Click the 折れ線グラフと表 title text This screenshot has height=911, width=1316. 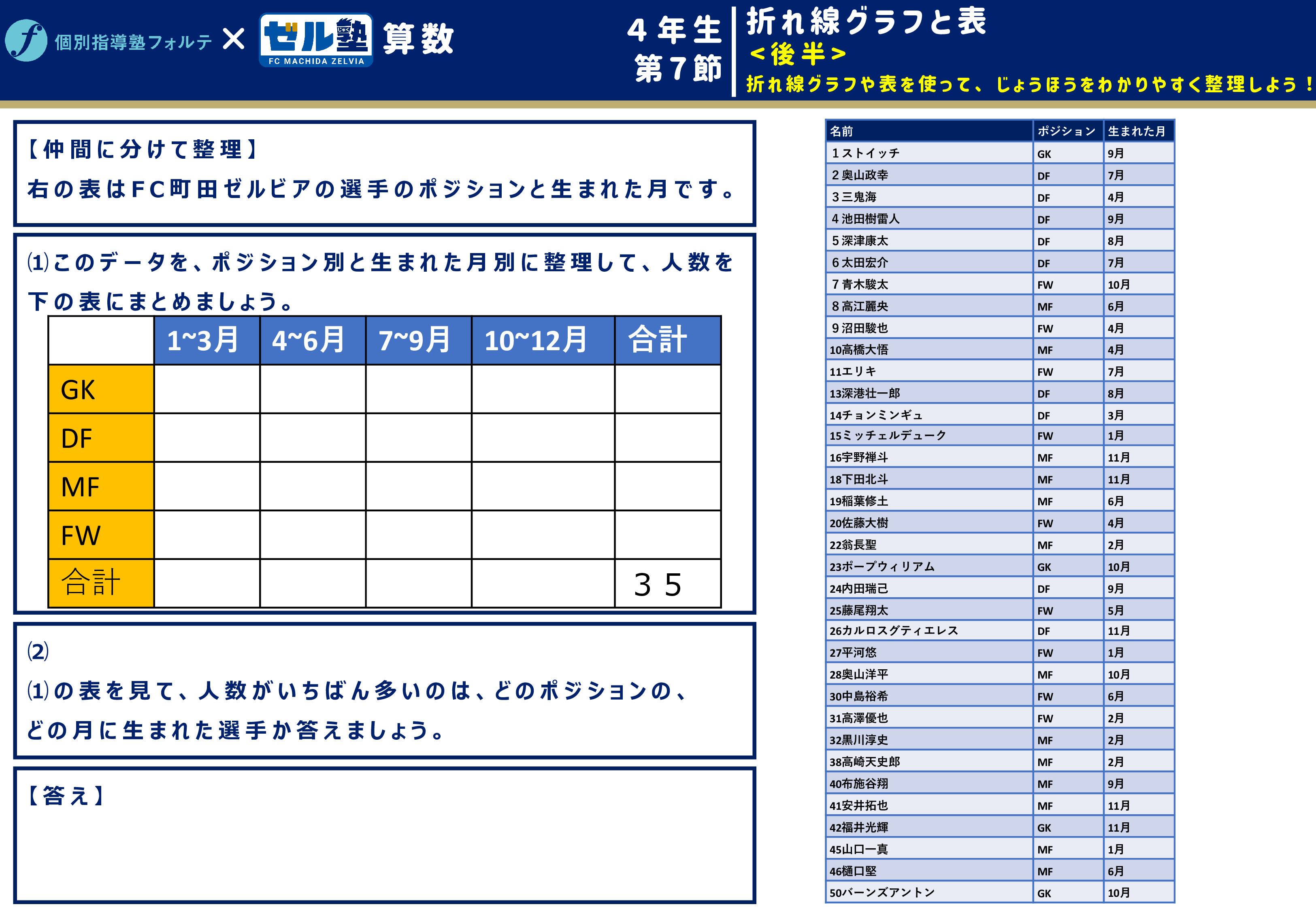(x=866, y=22)
